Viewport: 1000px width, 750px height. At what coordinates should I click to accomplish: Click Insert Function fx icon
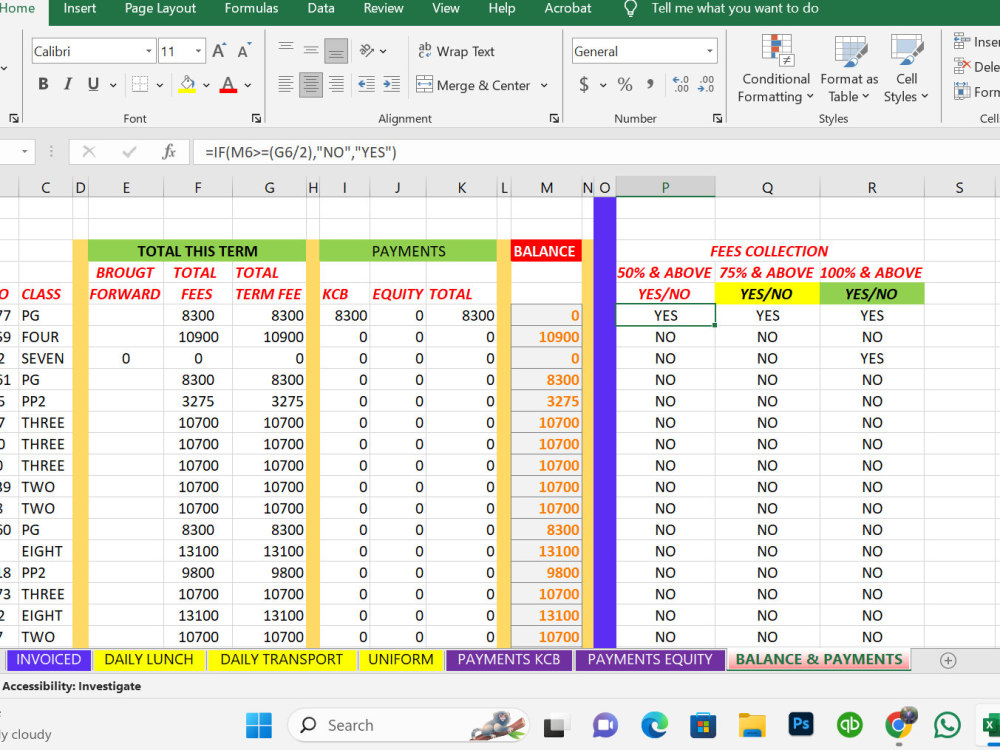coord(168,152)
